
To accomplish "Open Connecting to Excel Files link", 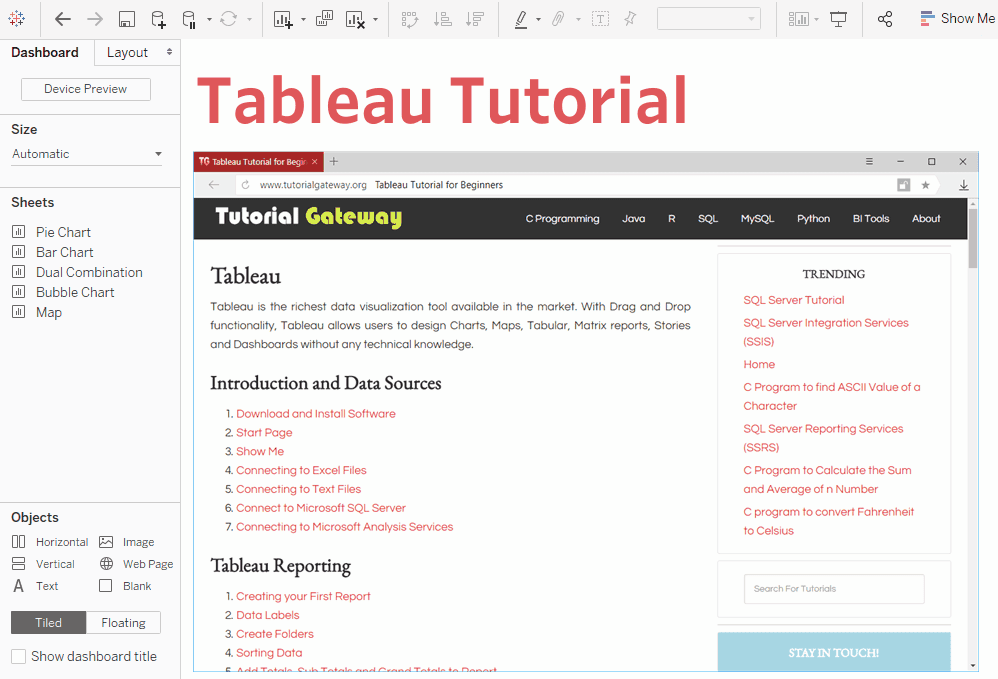I will (301, 470).
